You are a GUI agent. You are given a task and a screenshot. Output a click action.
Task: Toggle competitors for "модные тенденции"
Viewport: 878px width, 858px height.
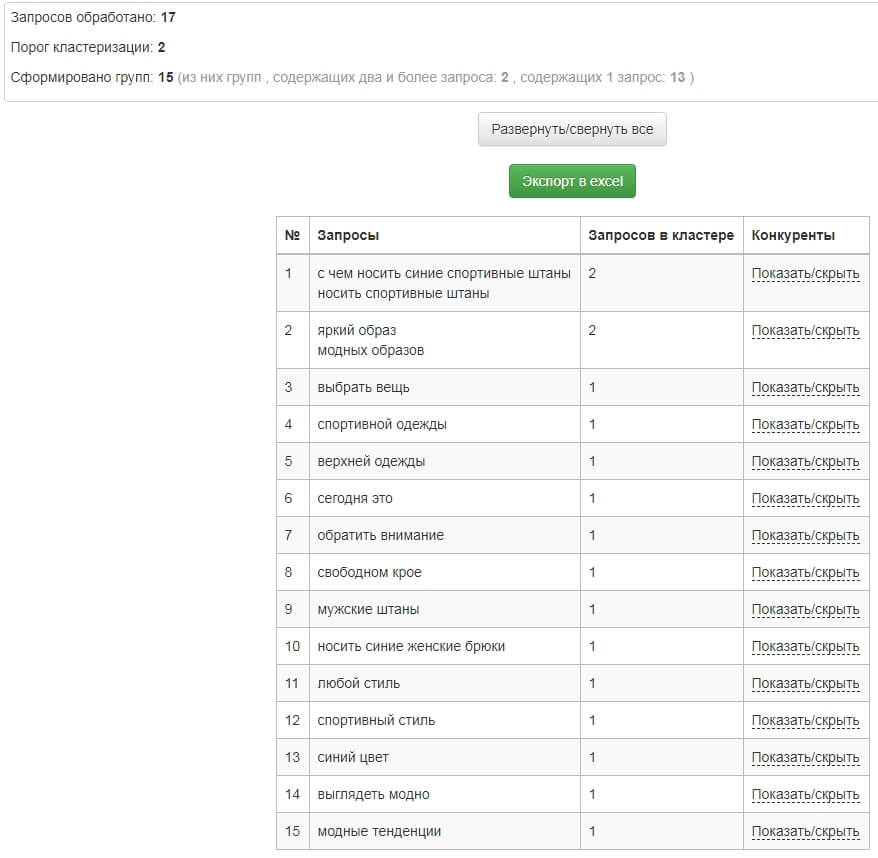click(x=805, y=831)
